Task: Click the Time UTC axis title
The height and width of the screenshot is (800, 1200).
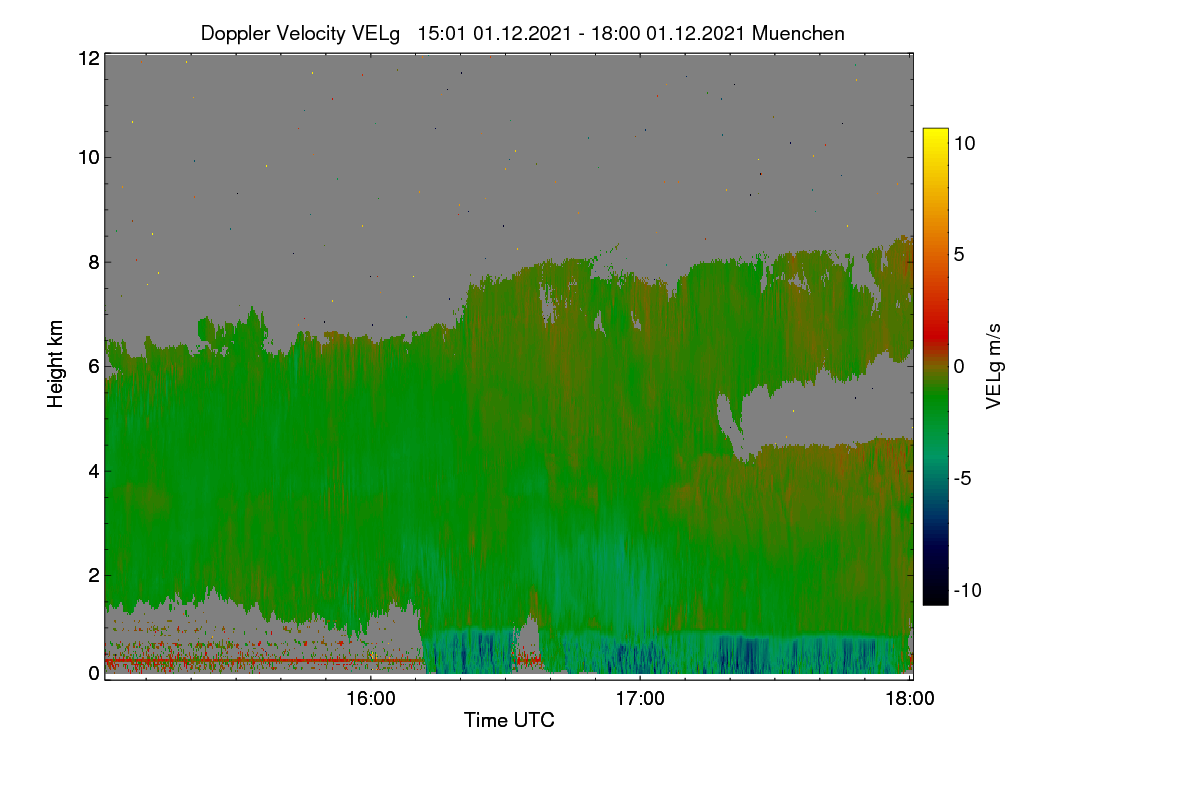Action: click(x=509, y=720)
